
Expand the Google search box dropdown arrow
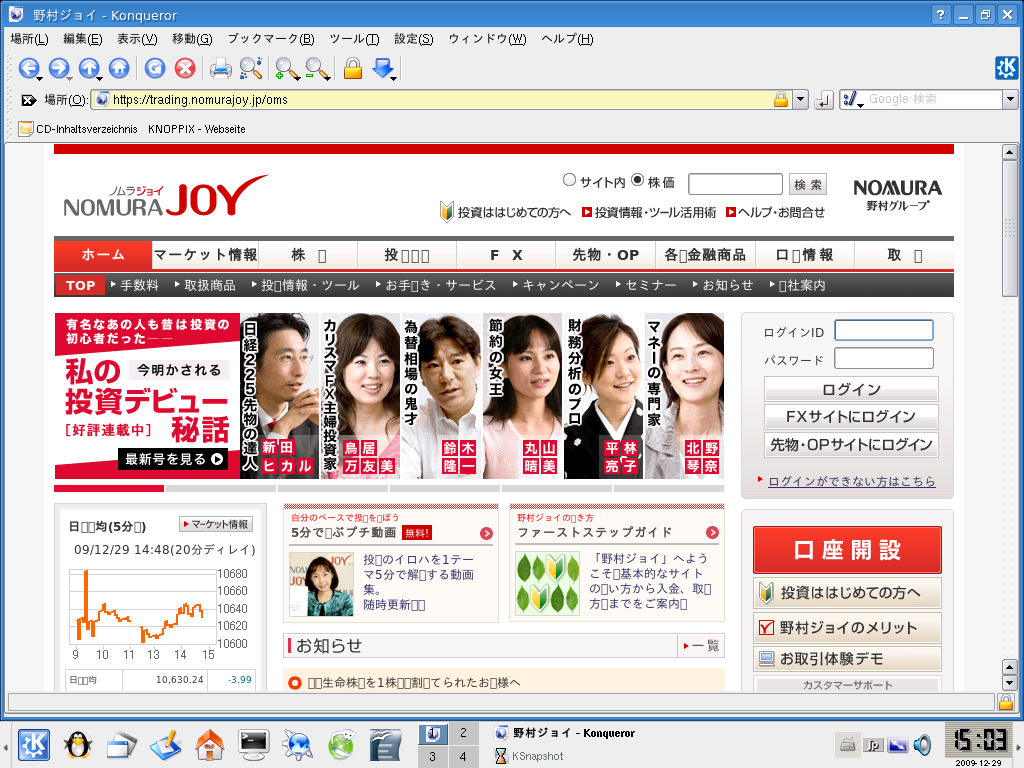[x=1010, y=99]
